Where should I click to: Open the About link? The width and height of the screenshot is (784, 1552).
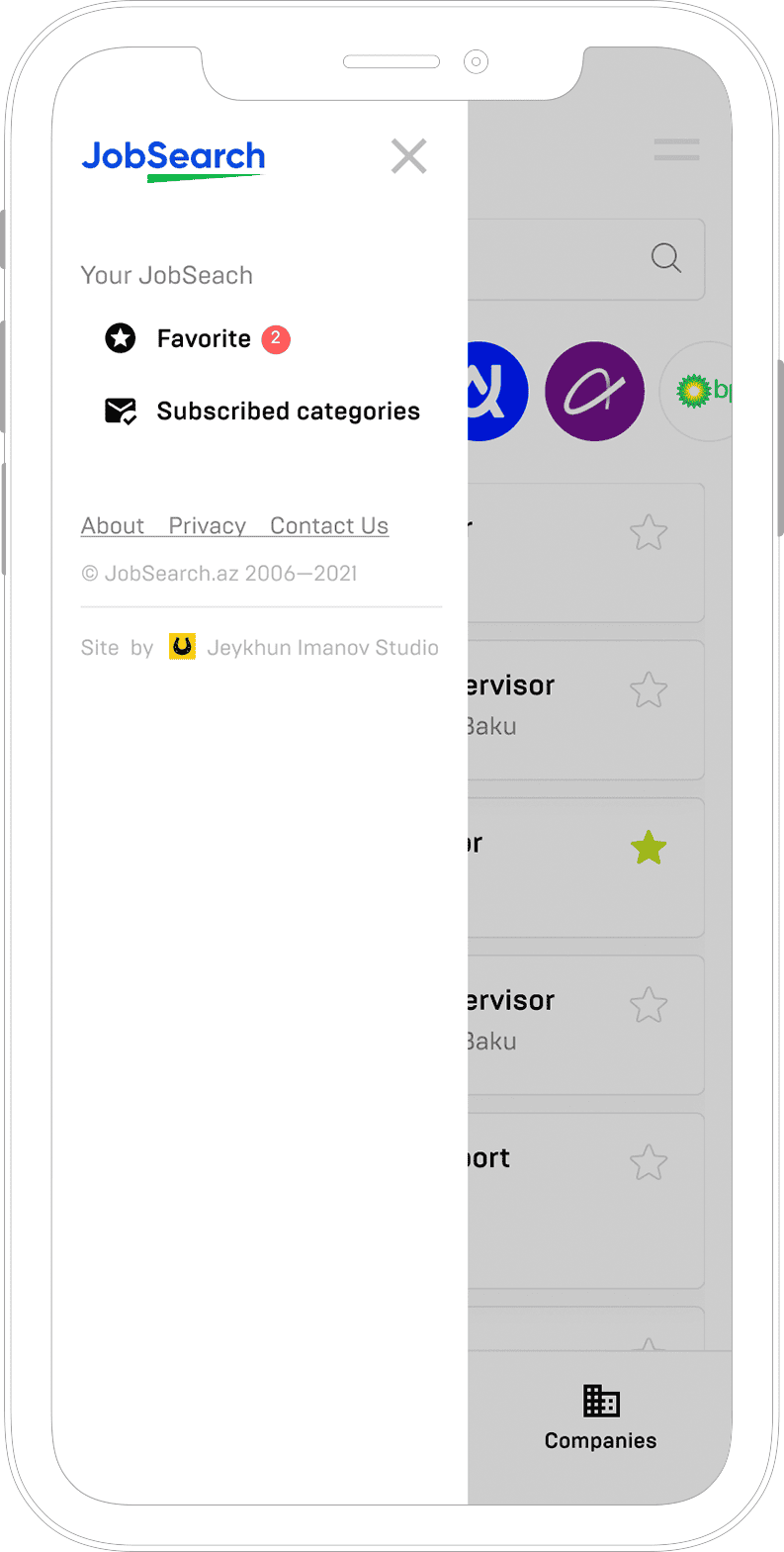click(x=113, y=526)
